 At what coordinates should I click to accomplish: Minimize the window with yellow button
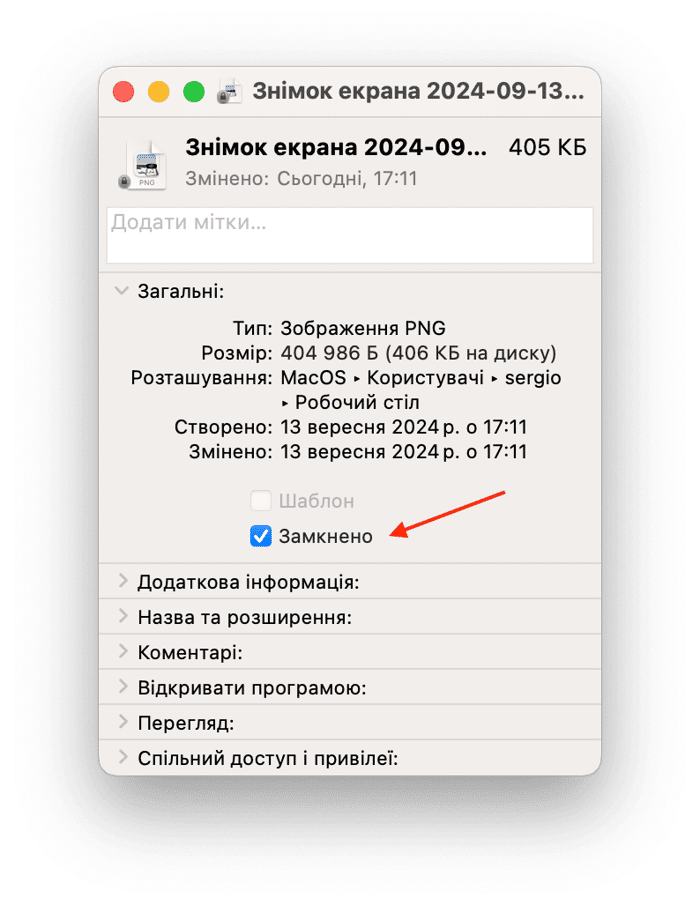coord(159,92)
